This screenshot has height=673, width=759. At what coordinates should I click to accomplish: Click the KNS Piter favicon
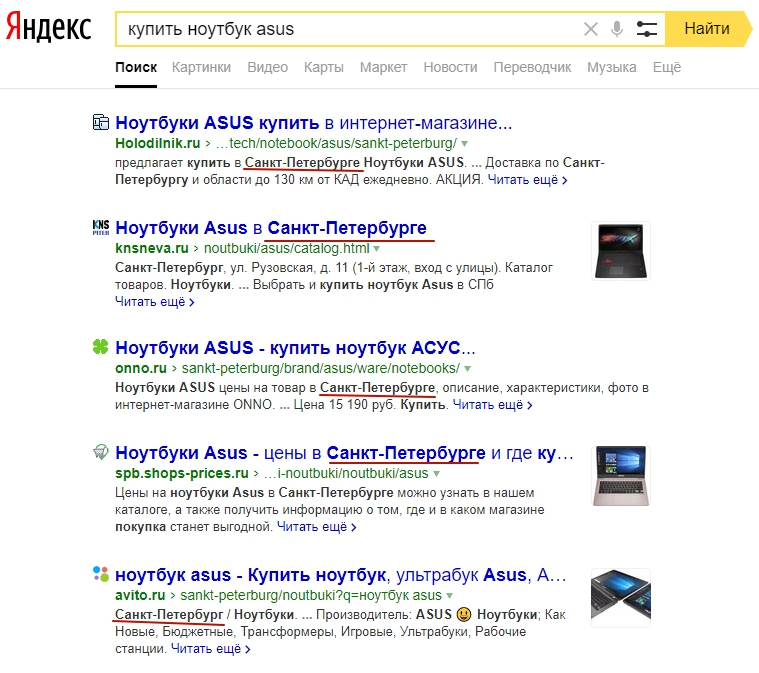[101, 227]
